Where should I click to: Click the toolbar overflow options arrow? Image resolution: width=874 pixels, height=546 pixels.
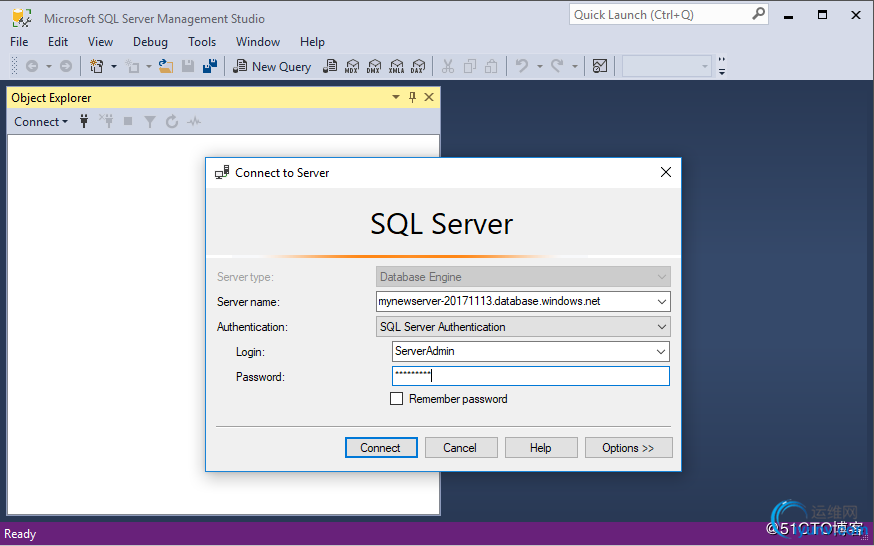(x=722, y=66)
